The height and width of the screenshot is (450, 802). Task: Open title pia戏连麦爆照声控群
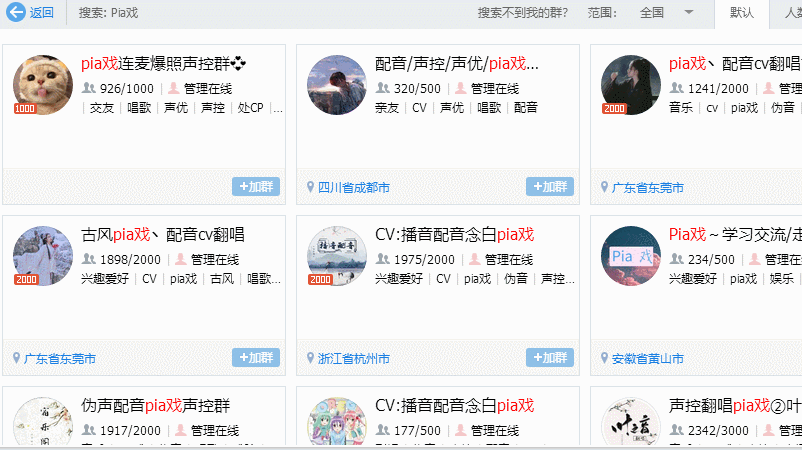coord(163,63)
